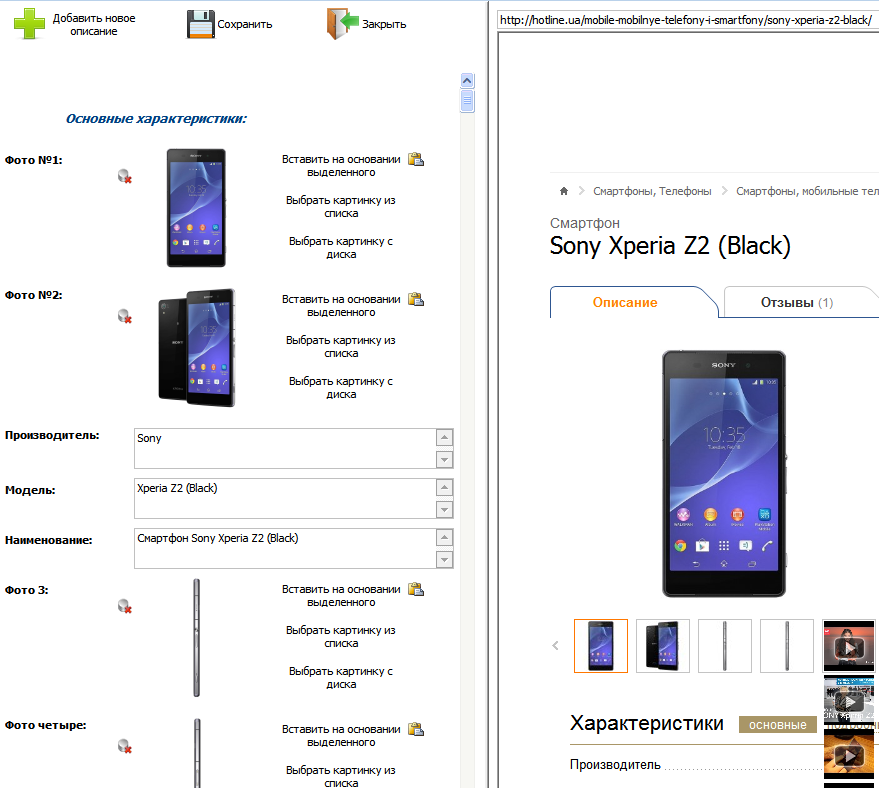This screenshot has height=788, width=879.
Task: Click Закрыть button label
Action: (x=384, y=24)
